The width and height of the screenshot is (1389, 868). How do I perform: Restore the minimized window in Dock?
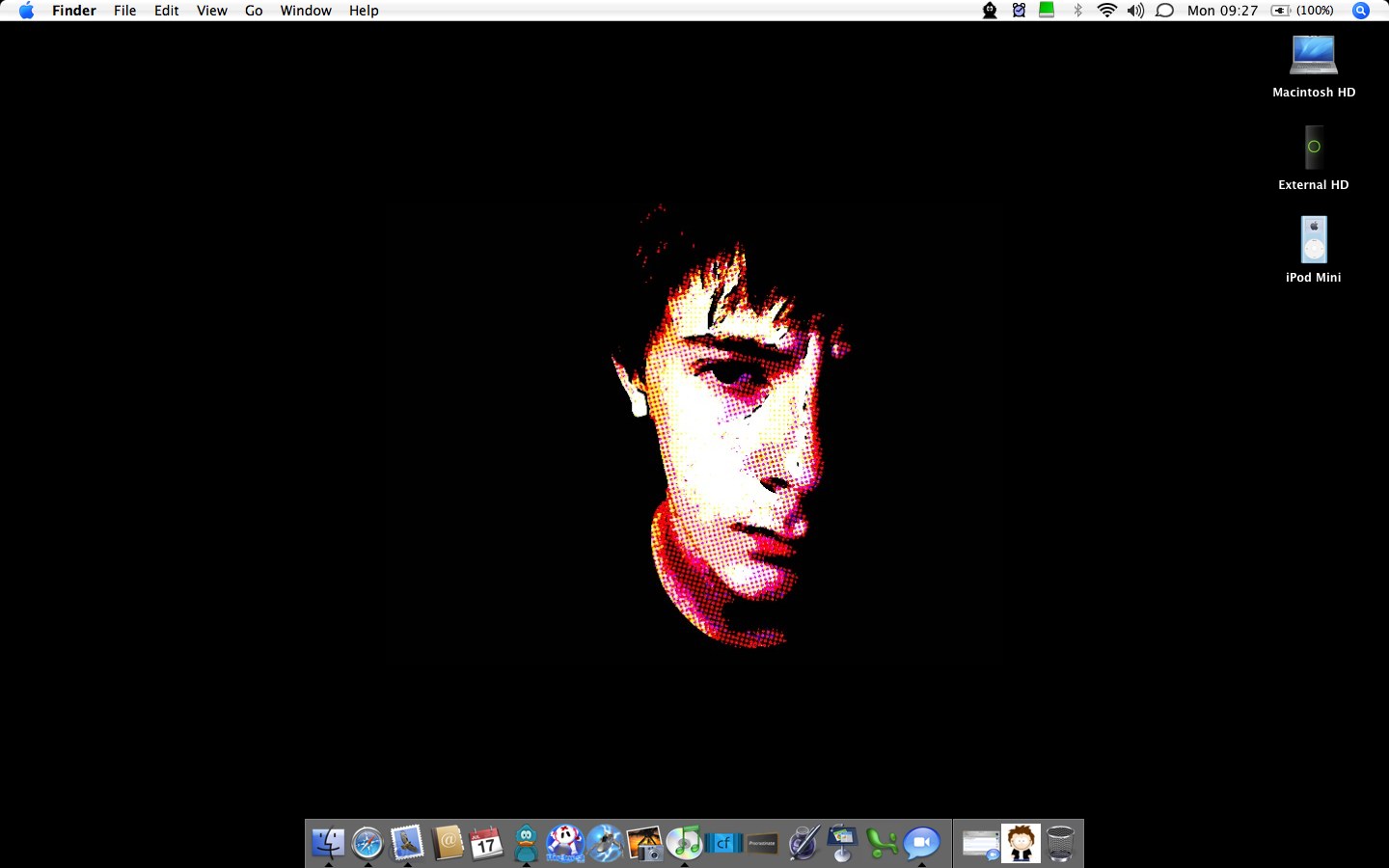pyautogui.click(x=981, y=845)
